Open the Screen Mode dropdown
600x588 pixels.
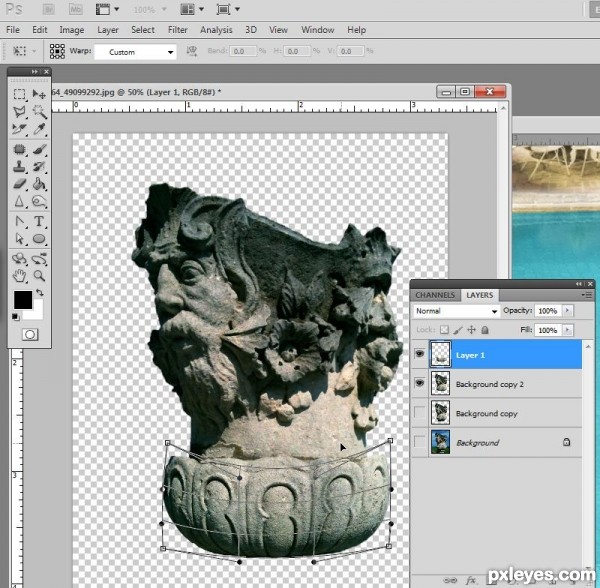coord(228,9)
